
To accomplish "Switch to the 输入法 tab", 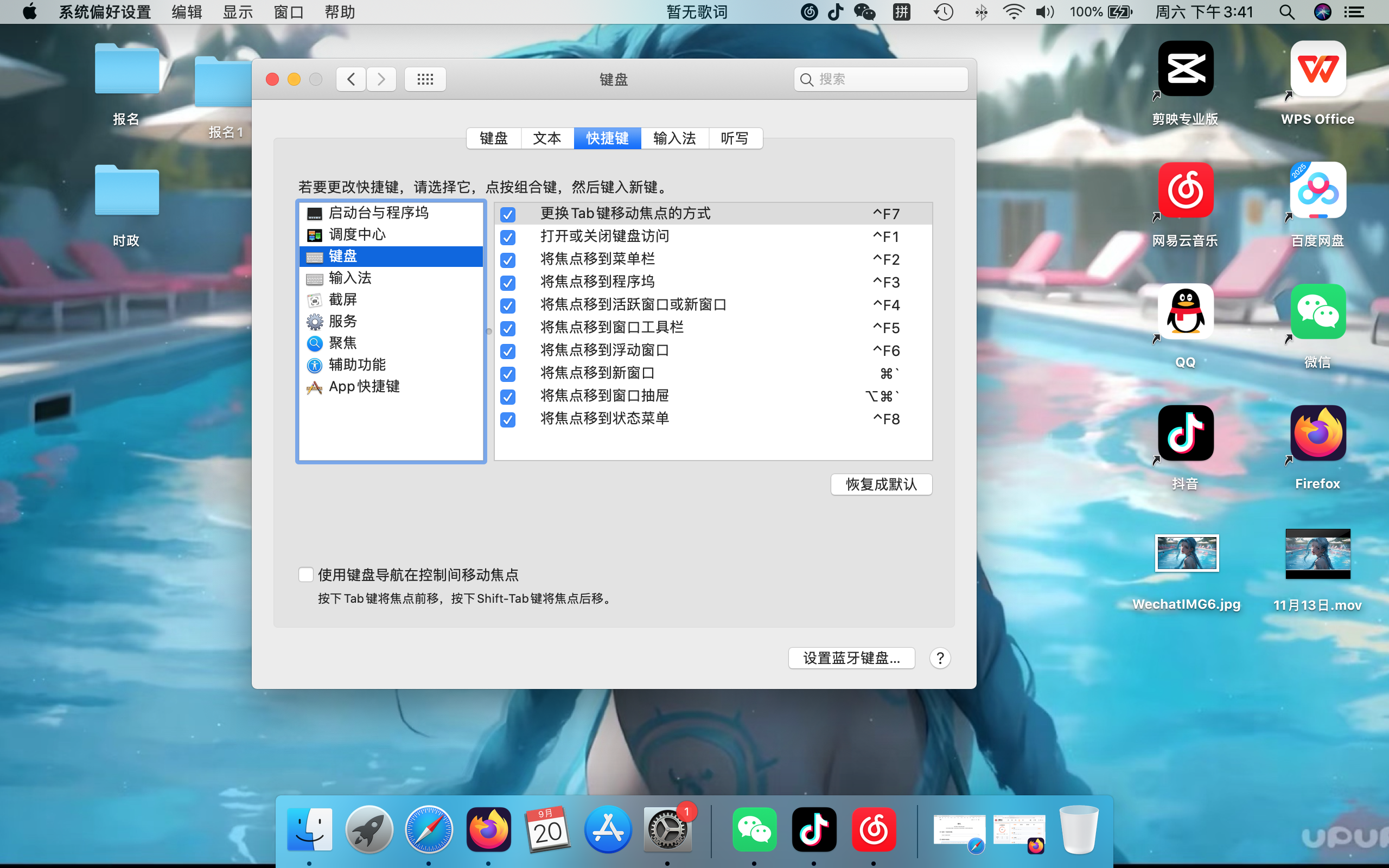I will 674,138.
